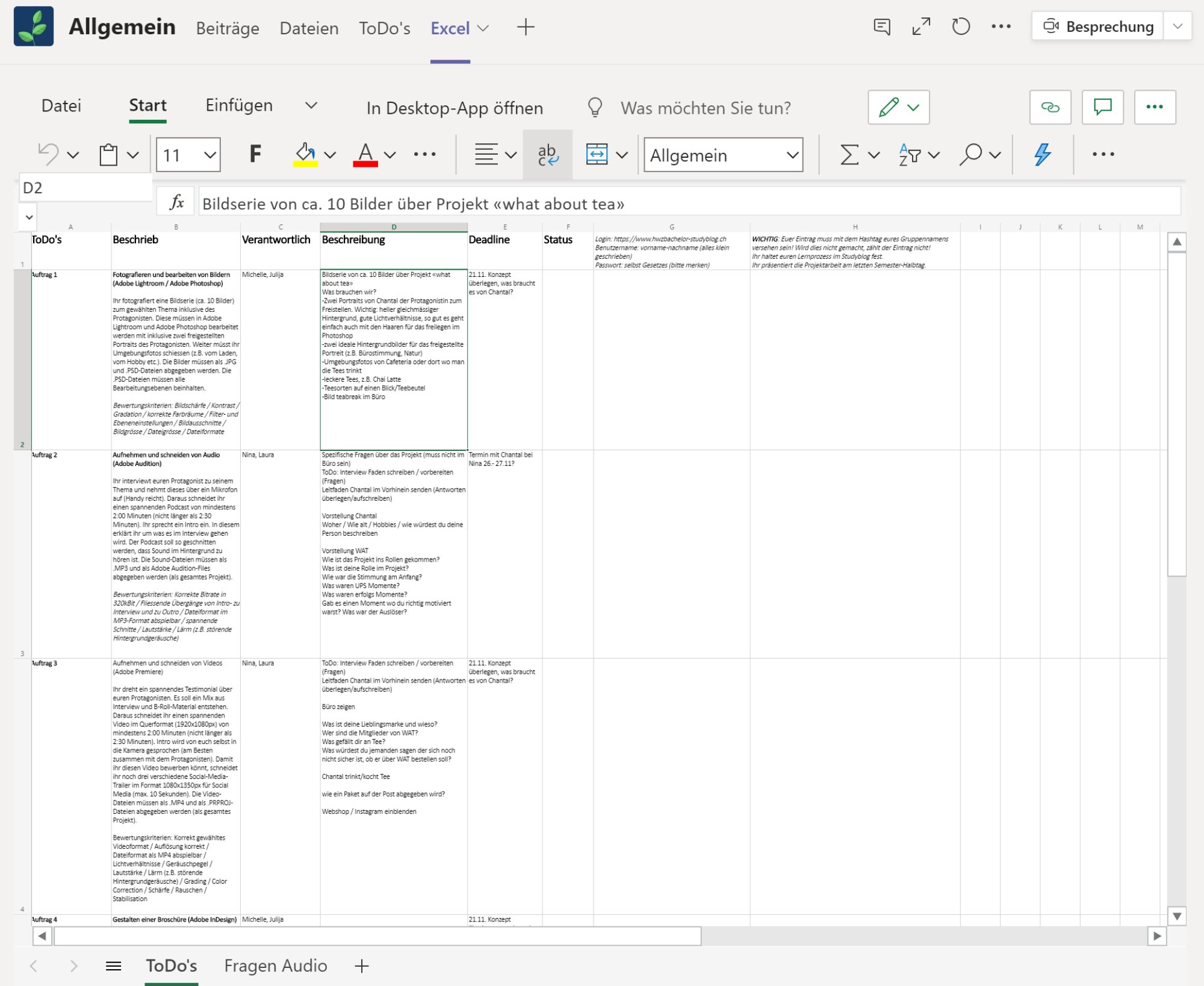
Task: Open the font size dropdown
Action: [x=208, y=155]
